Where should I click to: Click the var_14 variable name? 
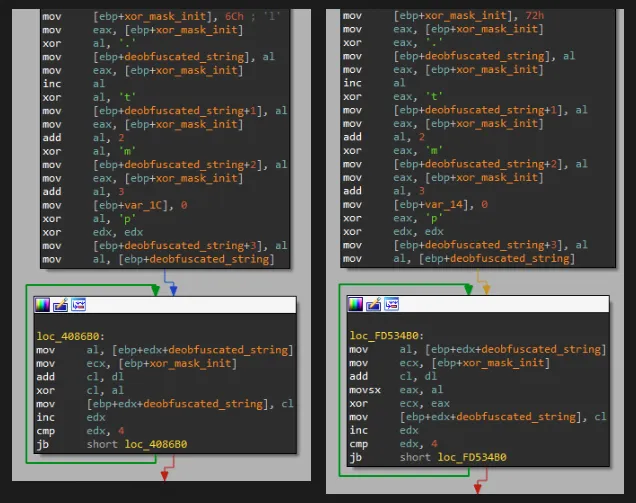[444, 204]
